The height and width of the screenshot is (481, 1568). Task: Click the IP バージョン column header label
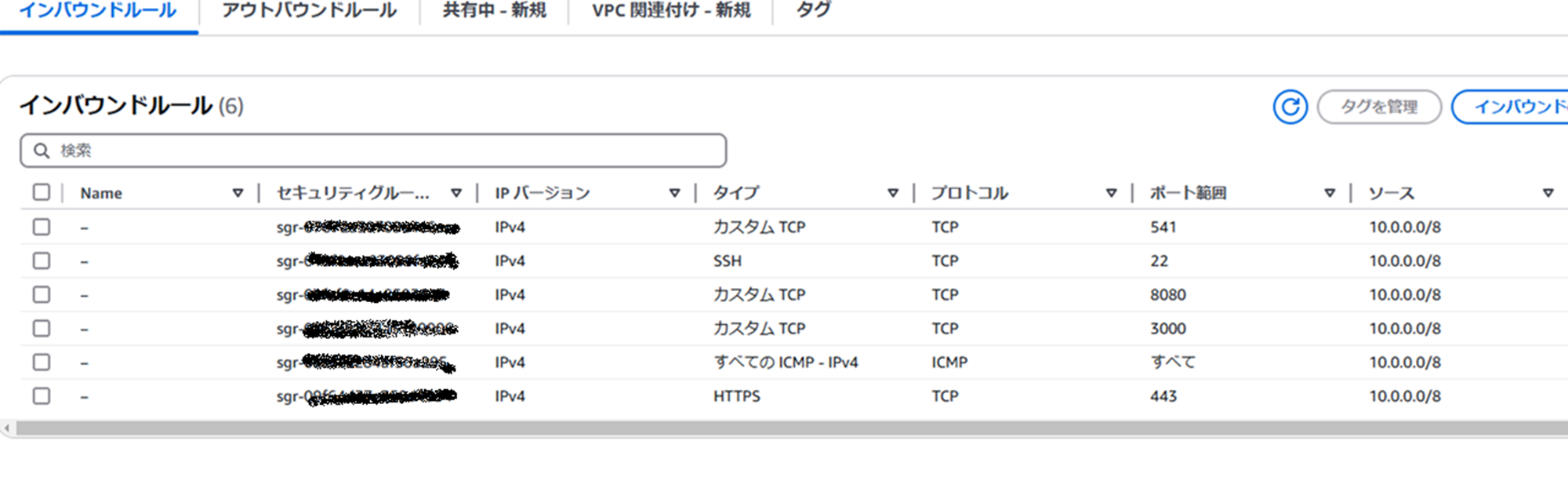(x=543, y=193)
